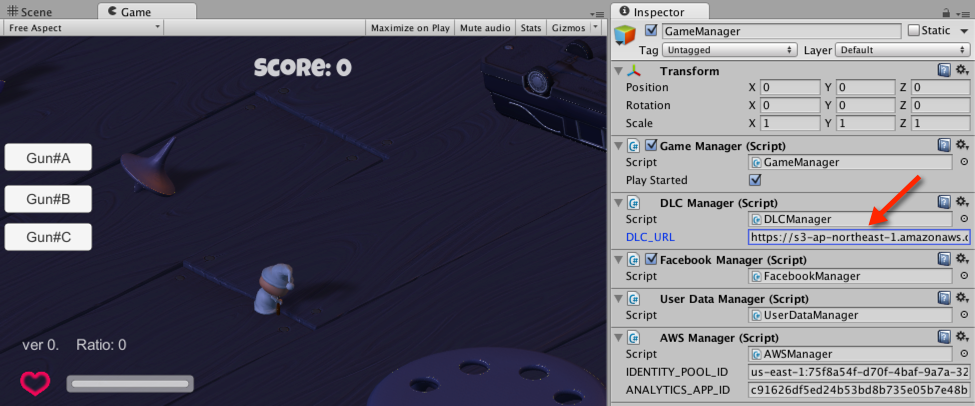Open object picker for FacebookManager script

click(x=964, y=276)
